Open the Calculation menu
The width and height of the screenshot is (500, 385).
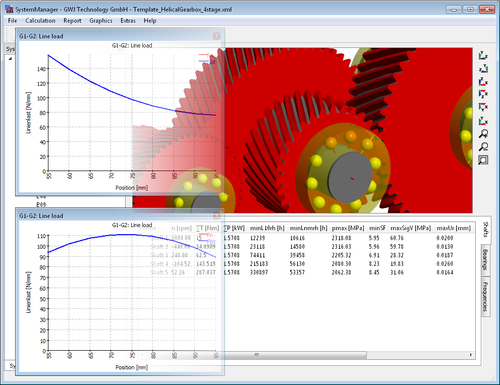point(40,21)
